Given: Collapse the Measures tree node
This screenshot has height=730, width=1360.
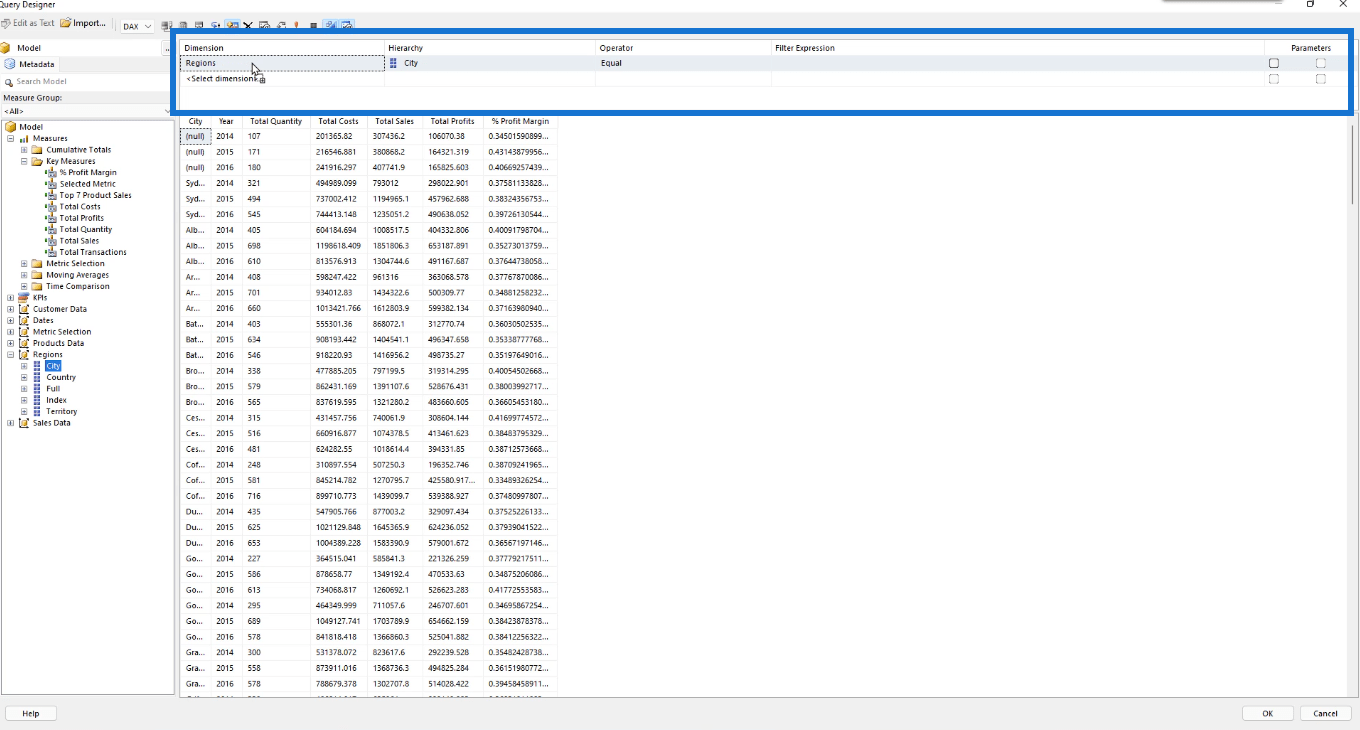Looking at the screenshot, I should tap(11, 139).
